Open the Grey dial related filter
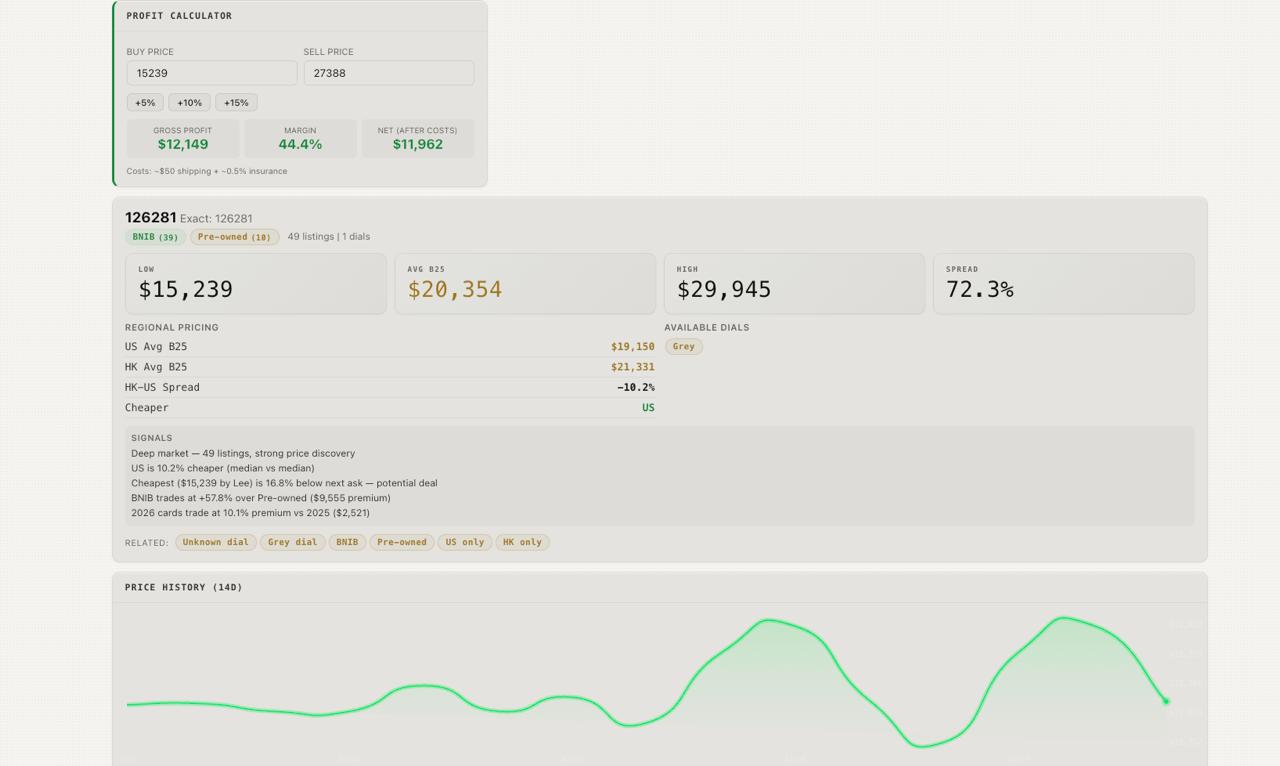 click(x=292, y=542)
